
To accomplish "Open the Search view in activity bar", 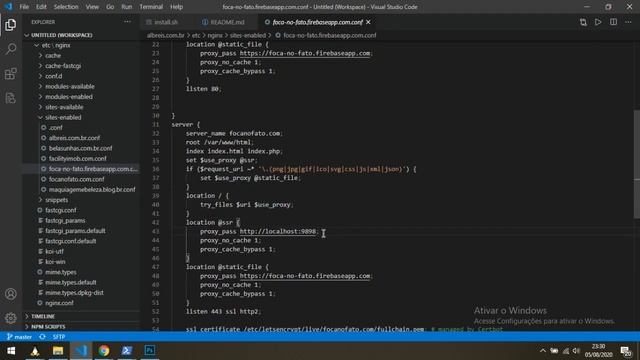I will [x=11, y=49].
